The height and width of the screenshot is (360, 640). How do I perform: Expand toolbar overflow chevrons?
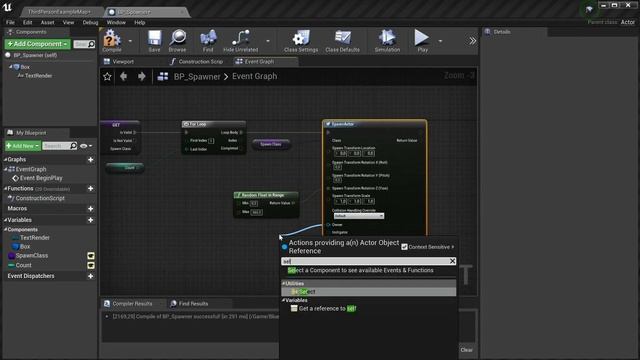[472, 41]
